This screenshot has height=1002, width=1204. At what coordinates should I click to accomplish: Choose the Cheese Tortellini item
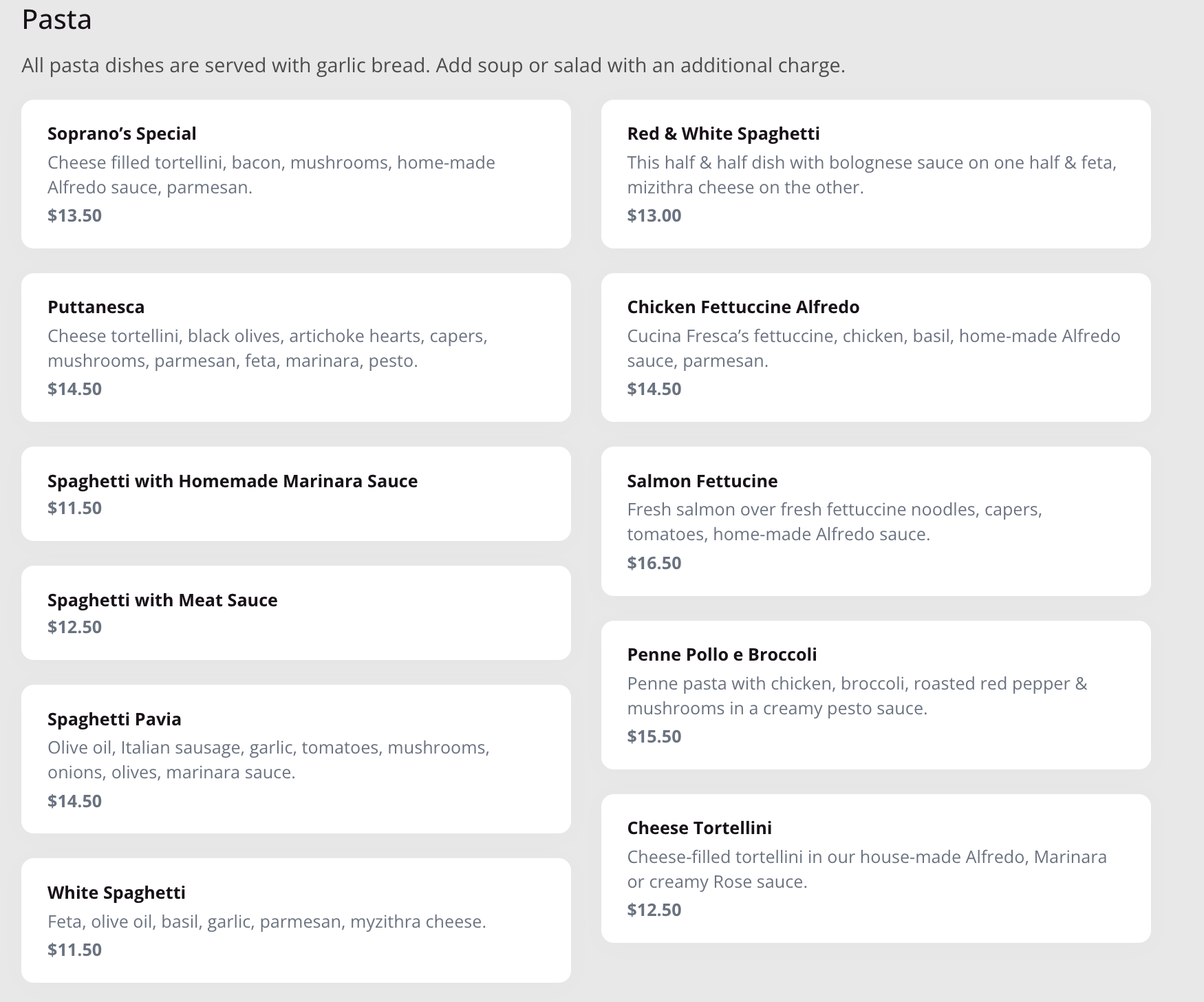point(875,868)
